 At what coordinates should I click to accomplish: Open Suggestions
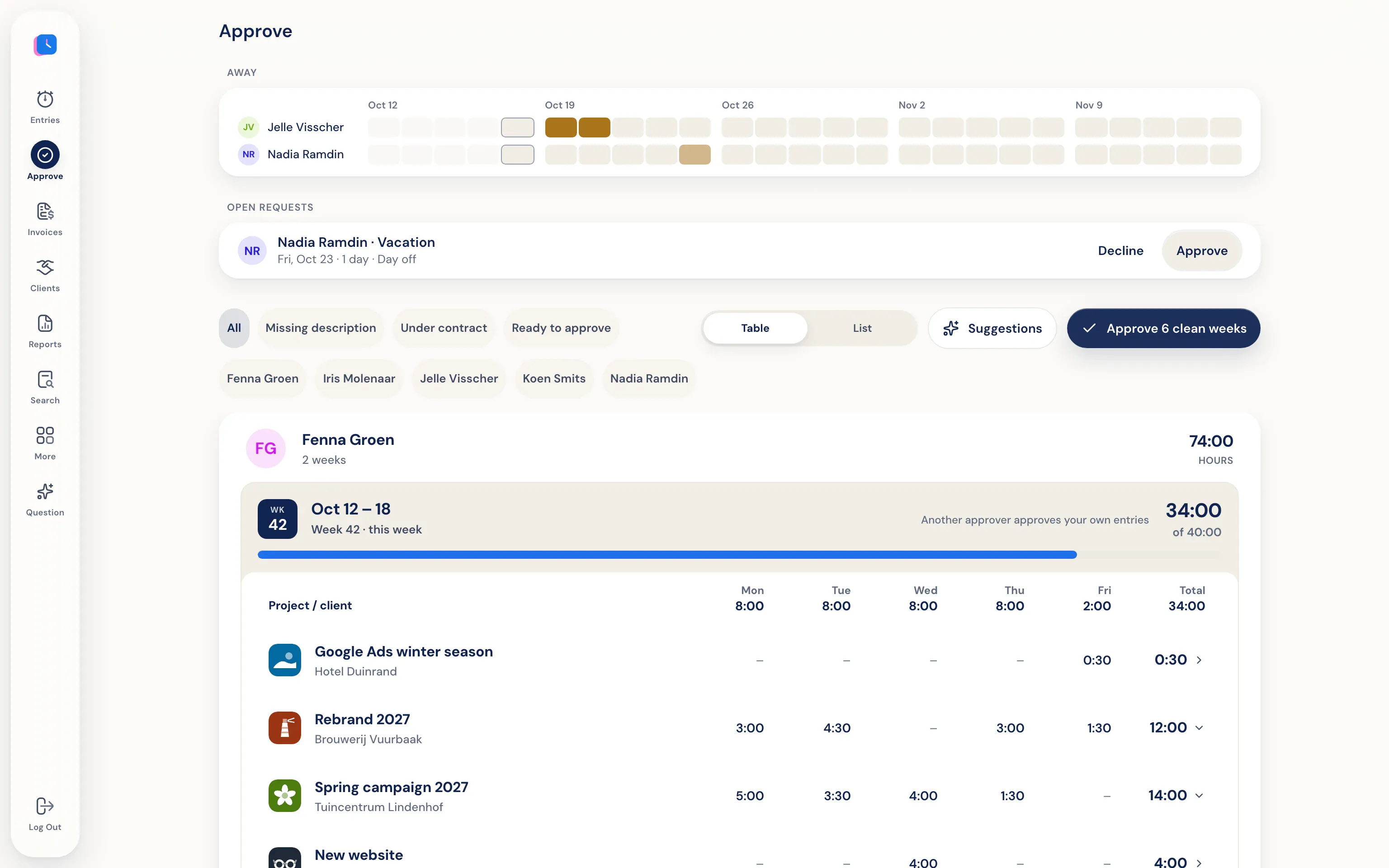pos(992,328)
